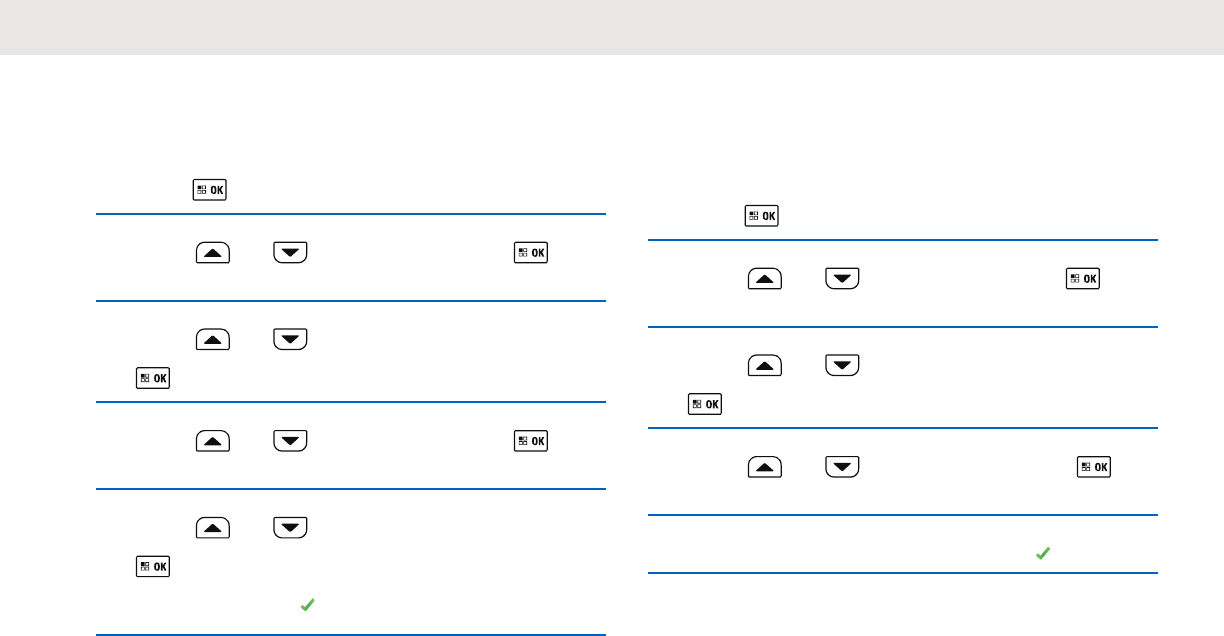
Task: Click the OK icon in the right column's first step
Action: (762, 216)
